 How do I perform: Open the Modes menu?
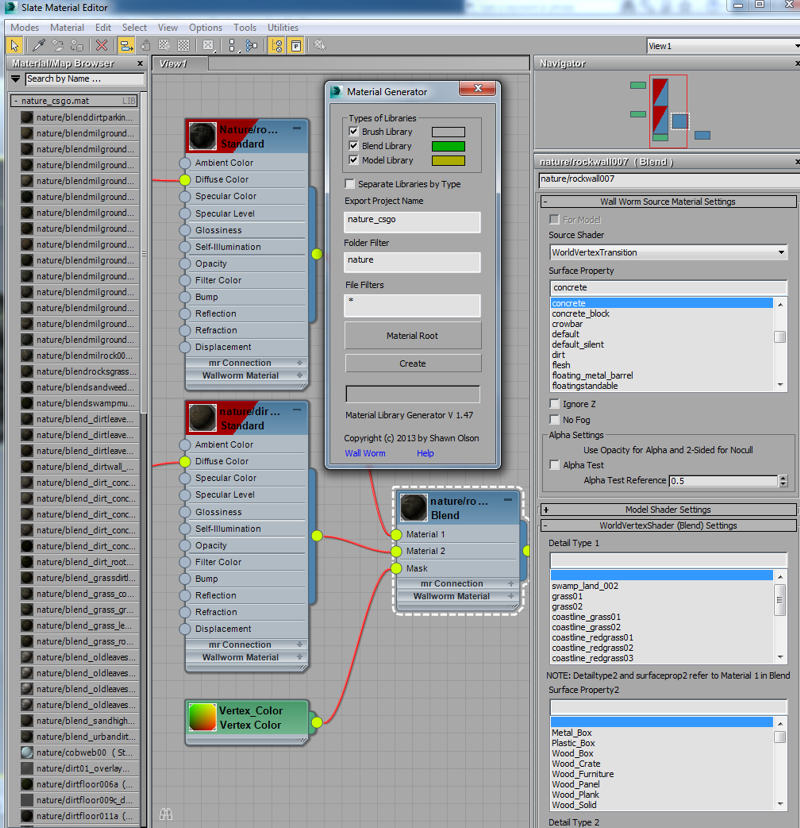click(25, 27)
